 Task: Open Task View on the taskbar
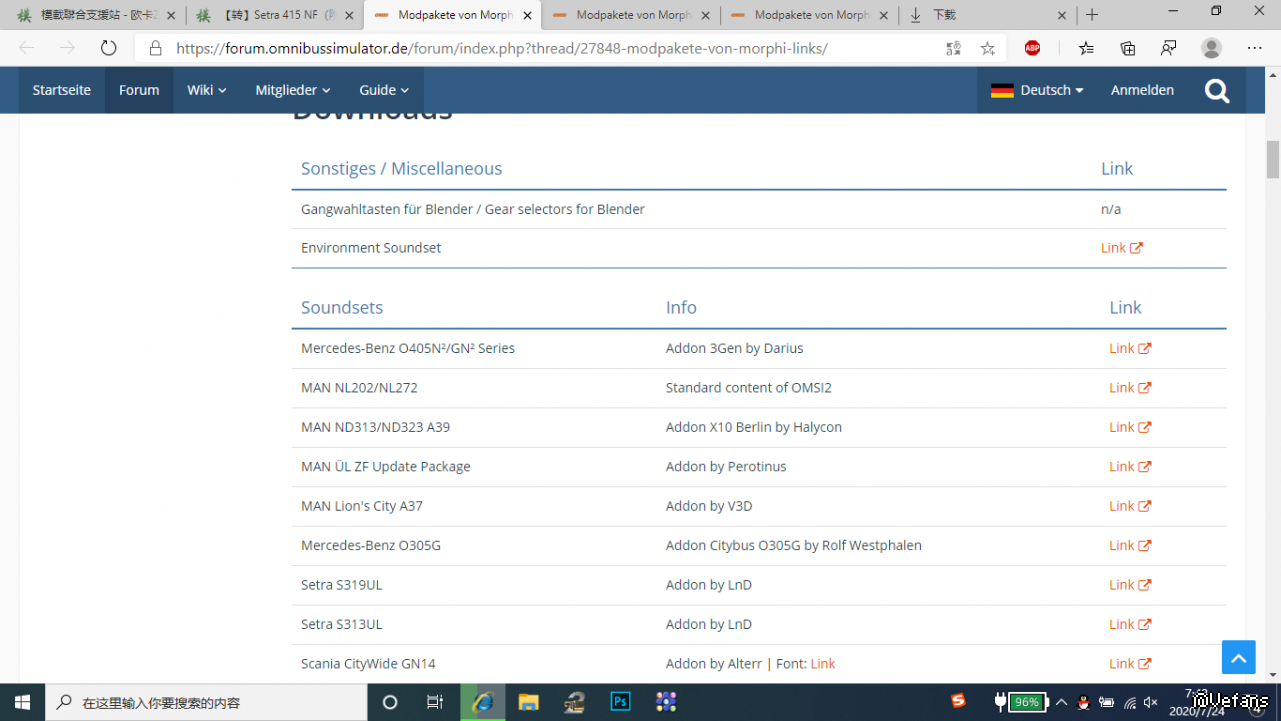pos(435,702)
